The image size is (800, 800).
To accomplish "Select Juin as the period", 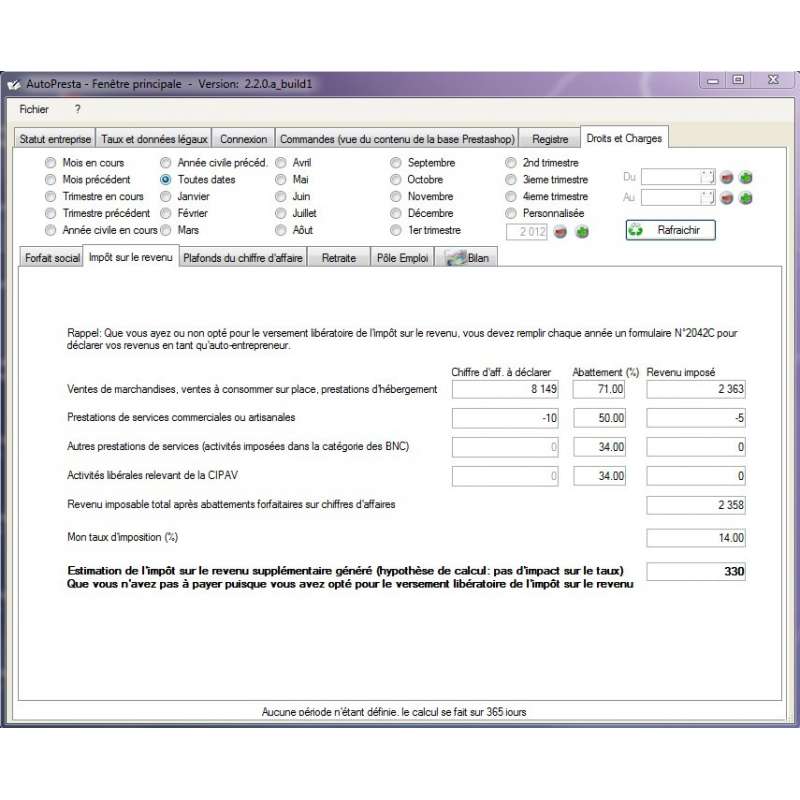I will [281, 196].
